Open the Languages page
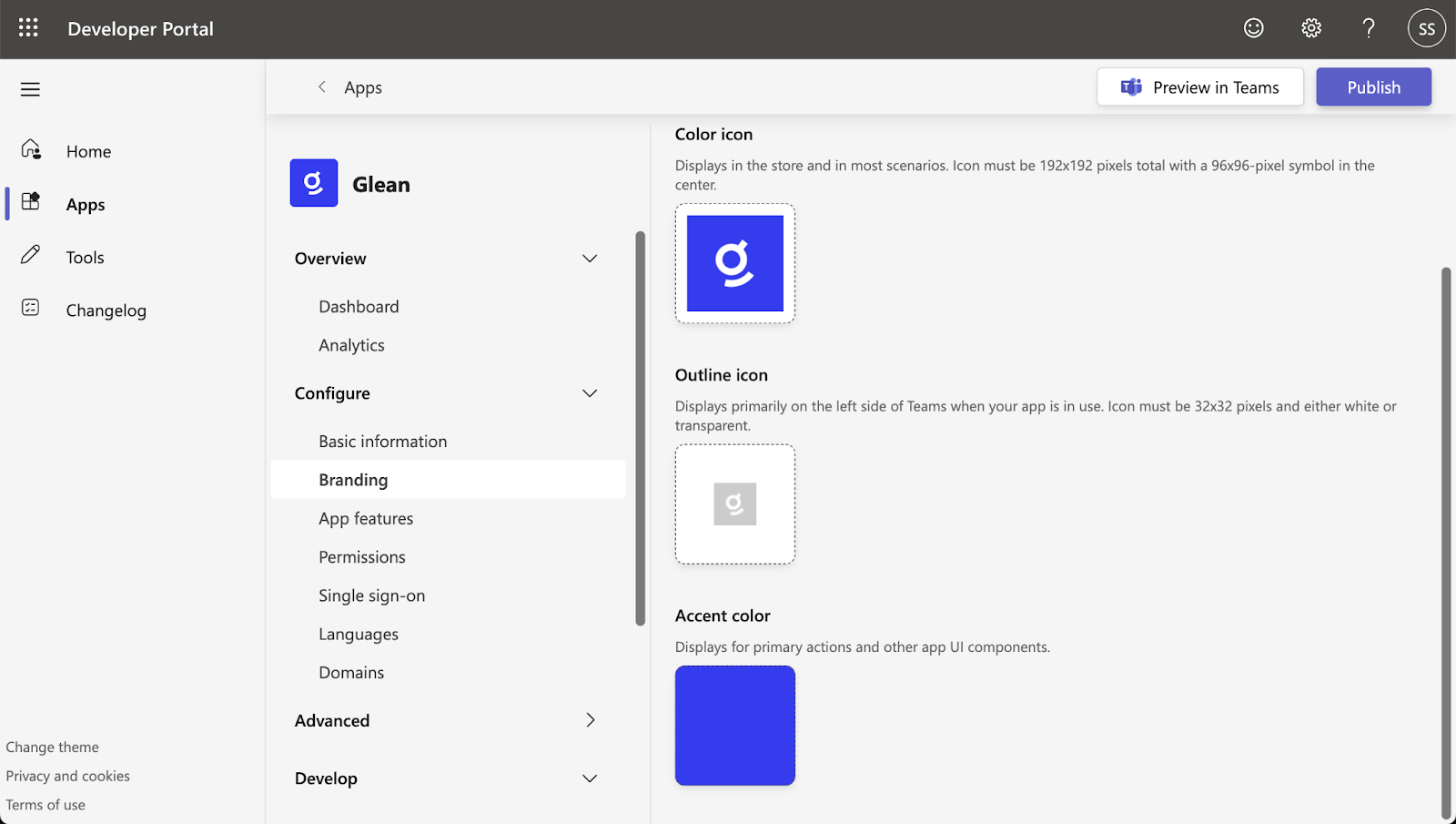The width and height of the screenshot is (1456, 824). pos(359,634)
